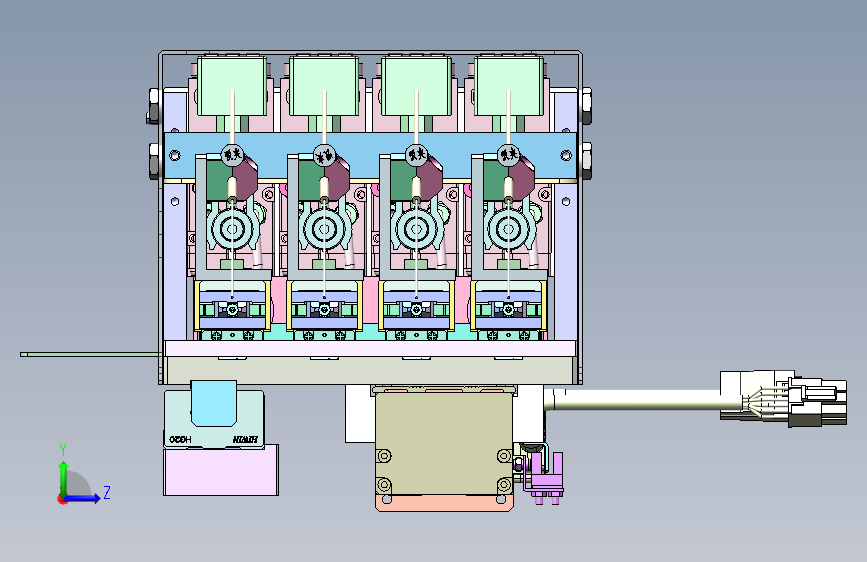Select the rightmost mint green top block
Viewport: 867px width, 562px height.
click(x=509, y=86)
